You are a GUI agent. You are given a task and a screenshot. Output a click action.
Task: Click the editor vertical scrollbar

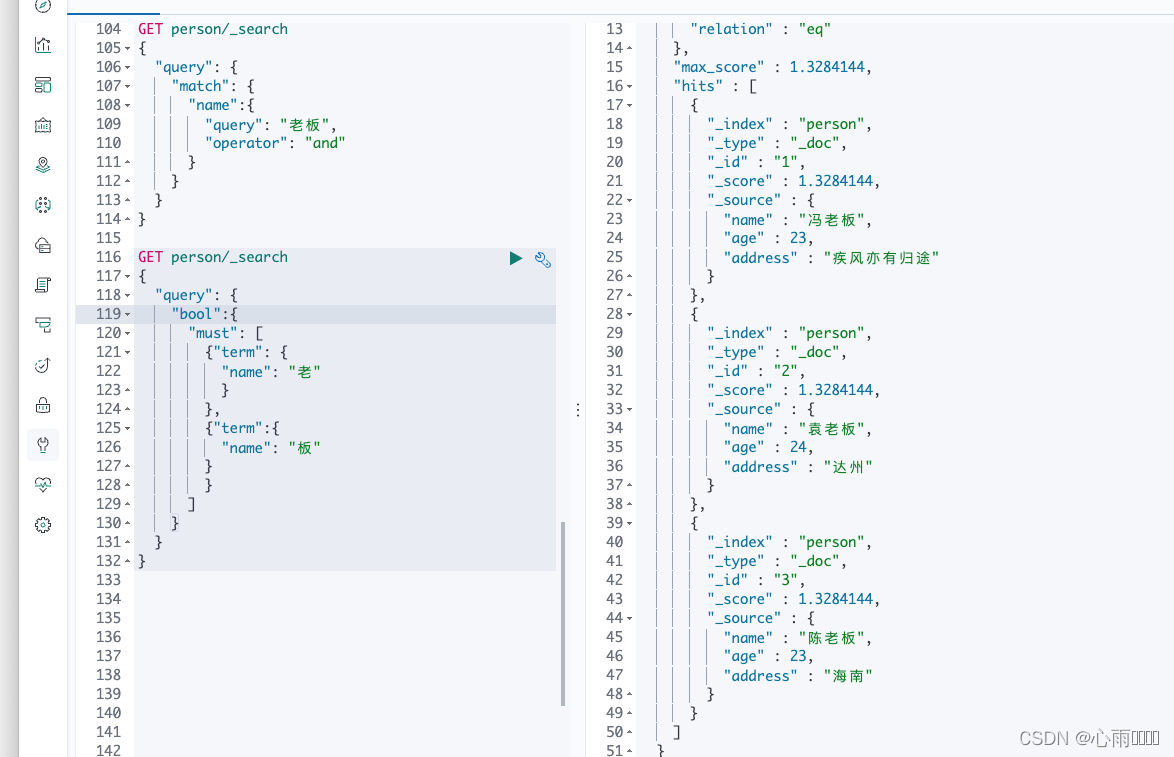563,613
